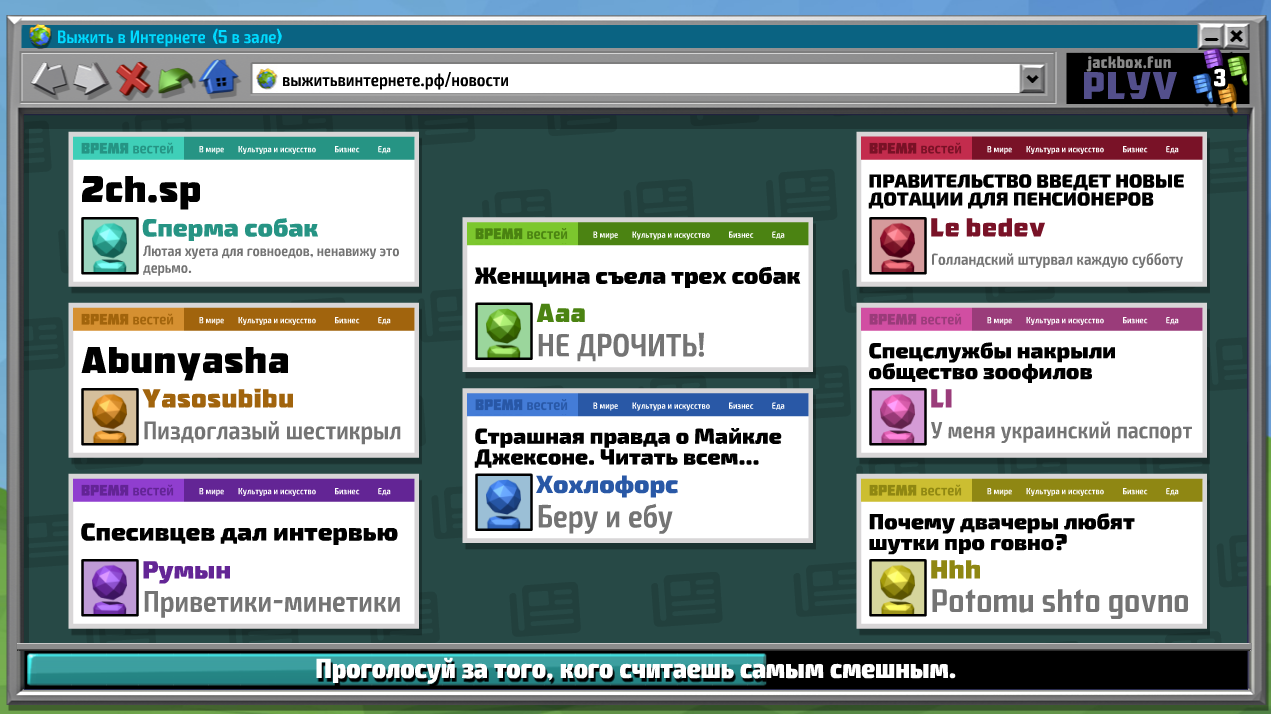This screenshot has width=1271, height=714.
Task: Click the browser back arrow
Action: click(x=49, y=78)
